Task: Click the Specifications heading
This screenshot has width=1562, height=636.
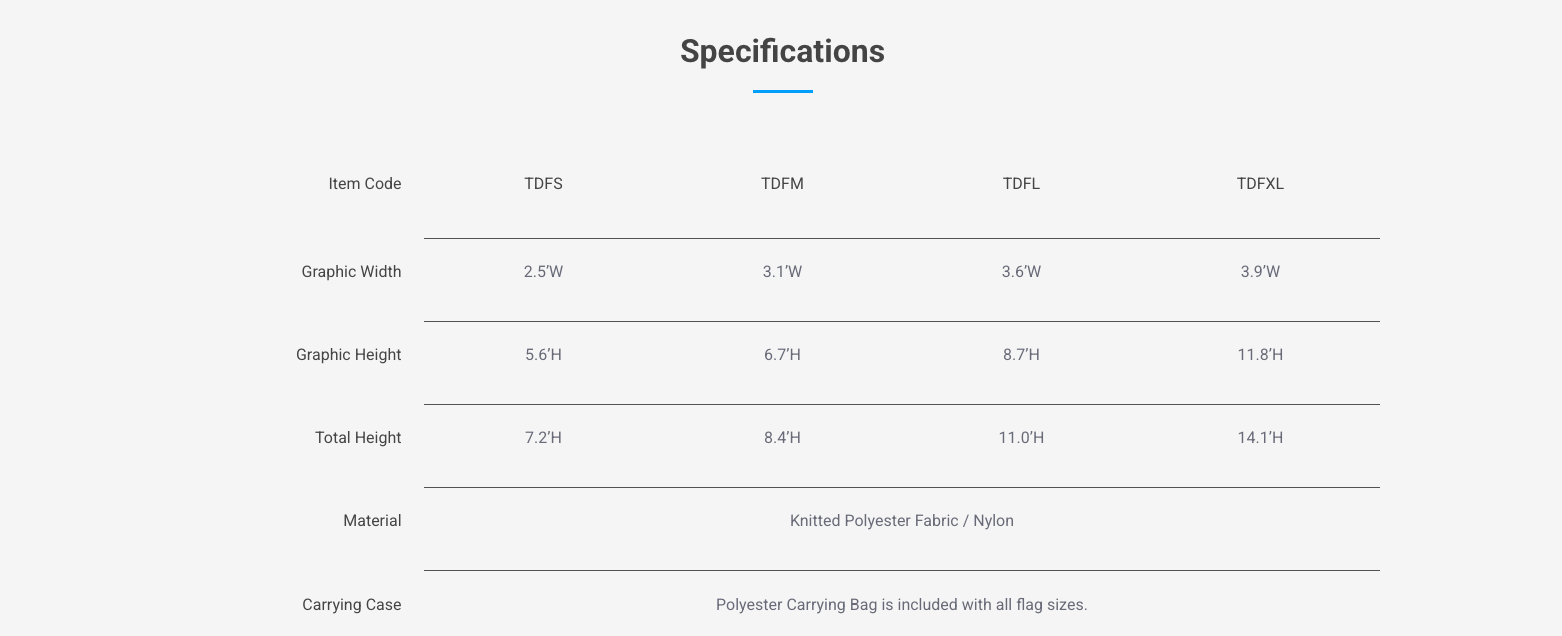Action: [x=782, y=51]
